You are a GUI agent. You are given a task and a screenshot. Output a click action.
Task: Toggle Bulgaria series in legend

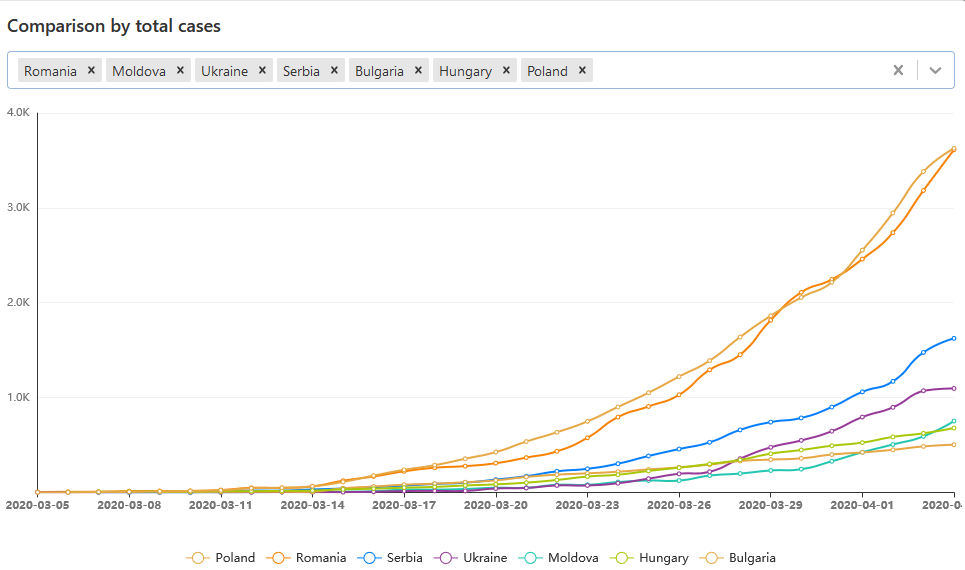coord(740,558)
